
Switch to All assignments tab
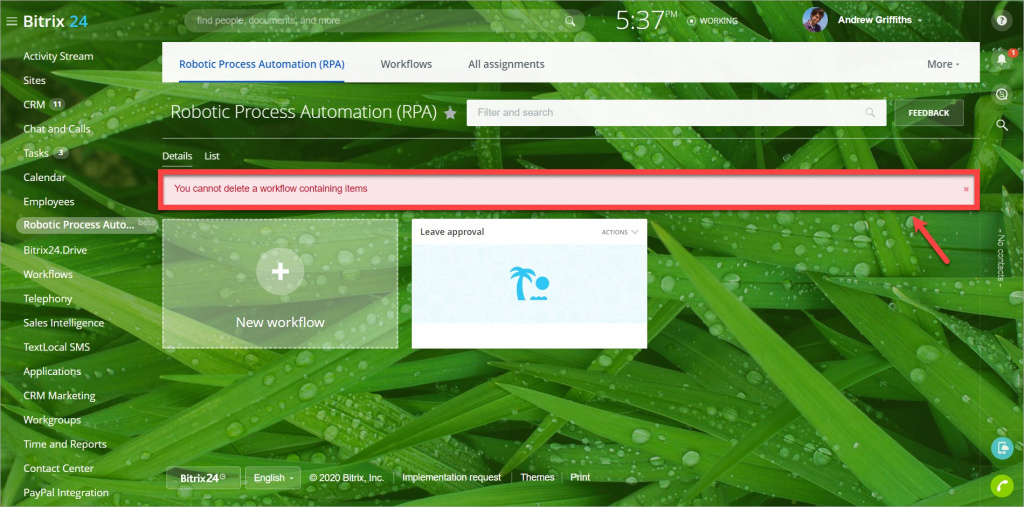506,64
